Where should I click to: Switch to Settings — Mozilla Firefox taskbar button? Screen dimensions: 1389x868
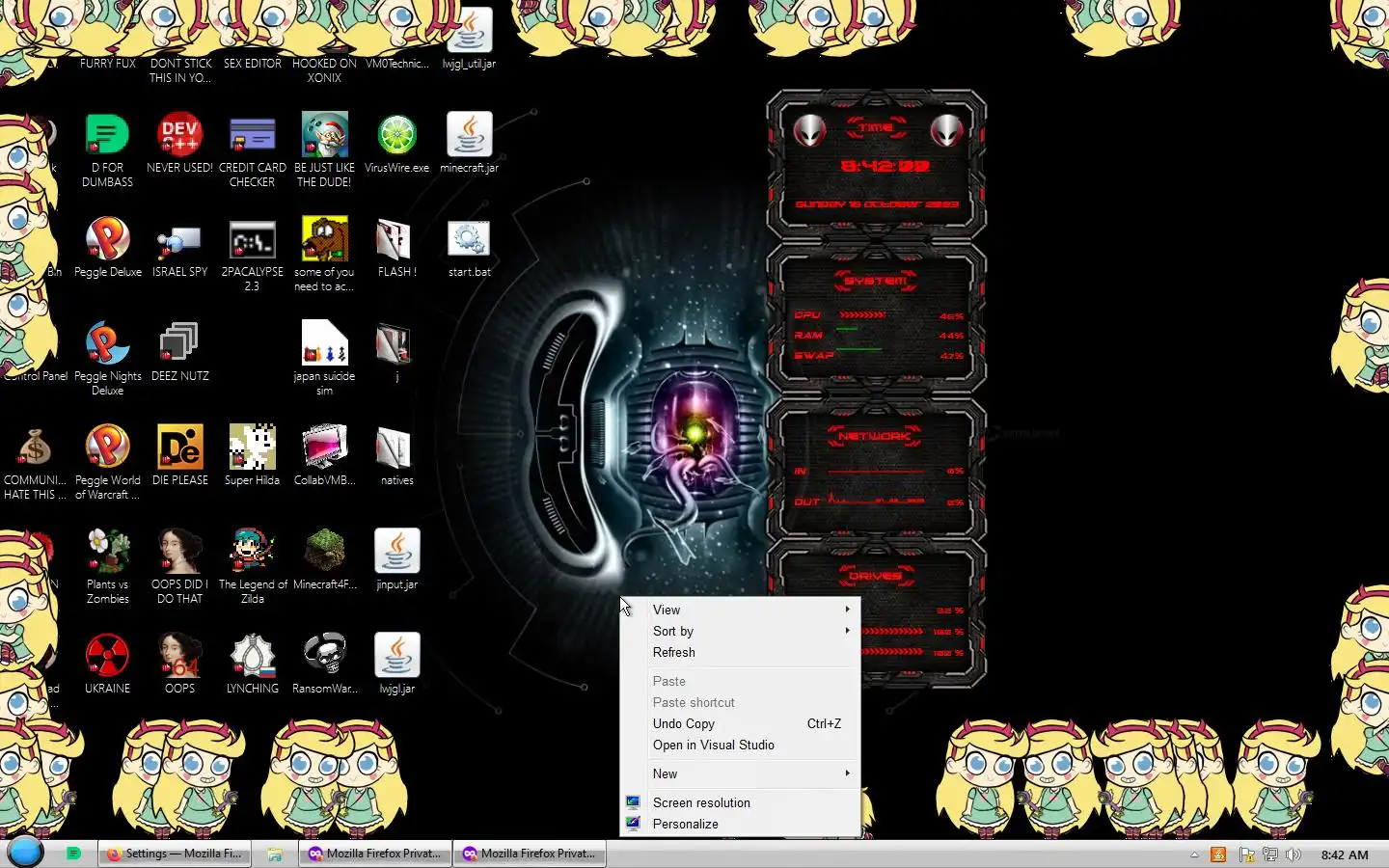point(174,854)
